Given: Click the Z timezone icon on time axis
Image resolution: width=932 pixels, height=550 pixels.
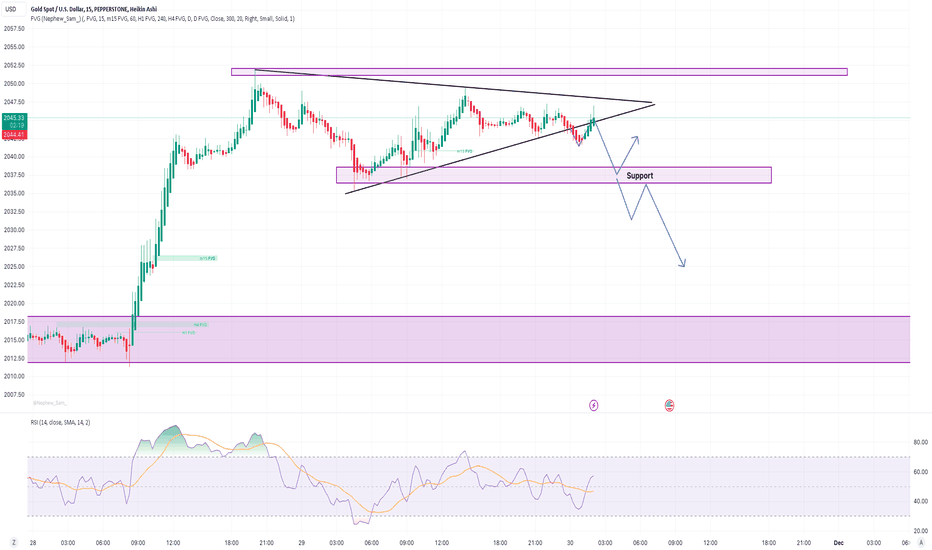Looking at the screenshot, I should 13,542.
